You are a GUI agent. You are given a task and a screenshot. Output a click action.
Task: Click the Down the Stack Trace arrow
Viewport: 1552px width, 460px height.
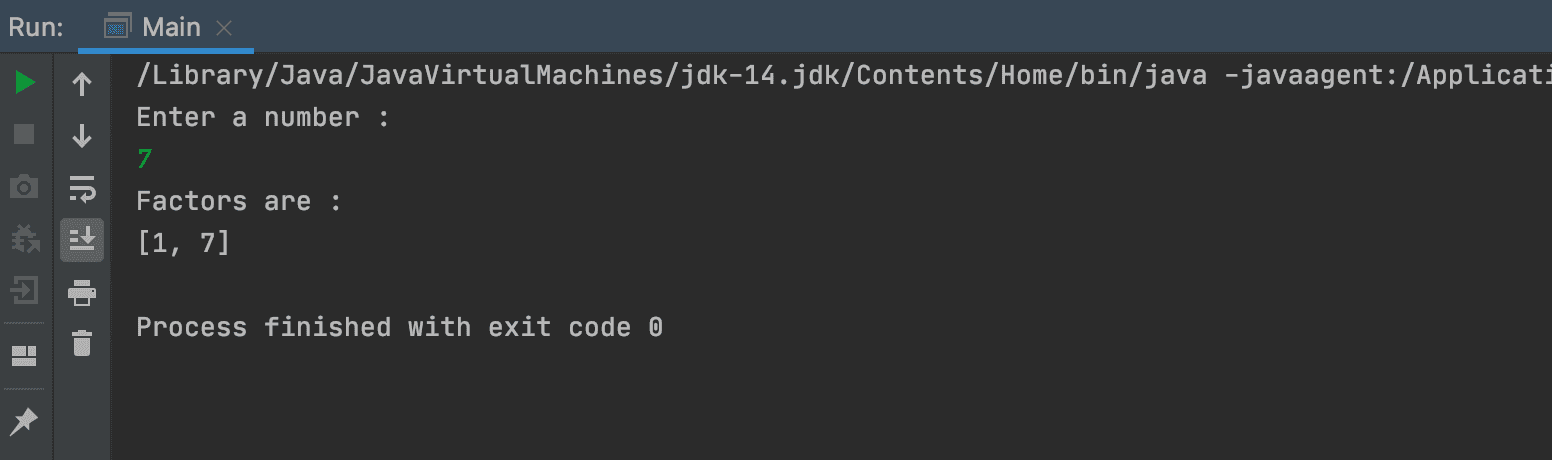click(82, 135)
